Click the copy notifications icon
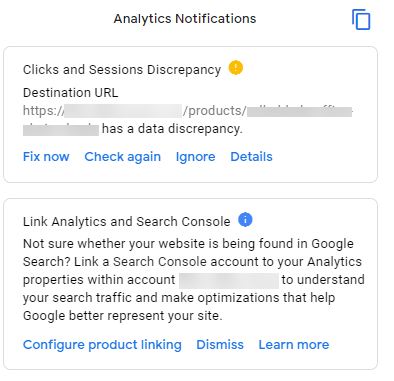The width and height of the screenshot is (394, 381). point(361,19)
